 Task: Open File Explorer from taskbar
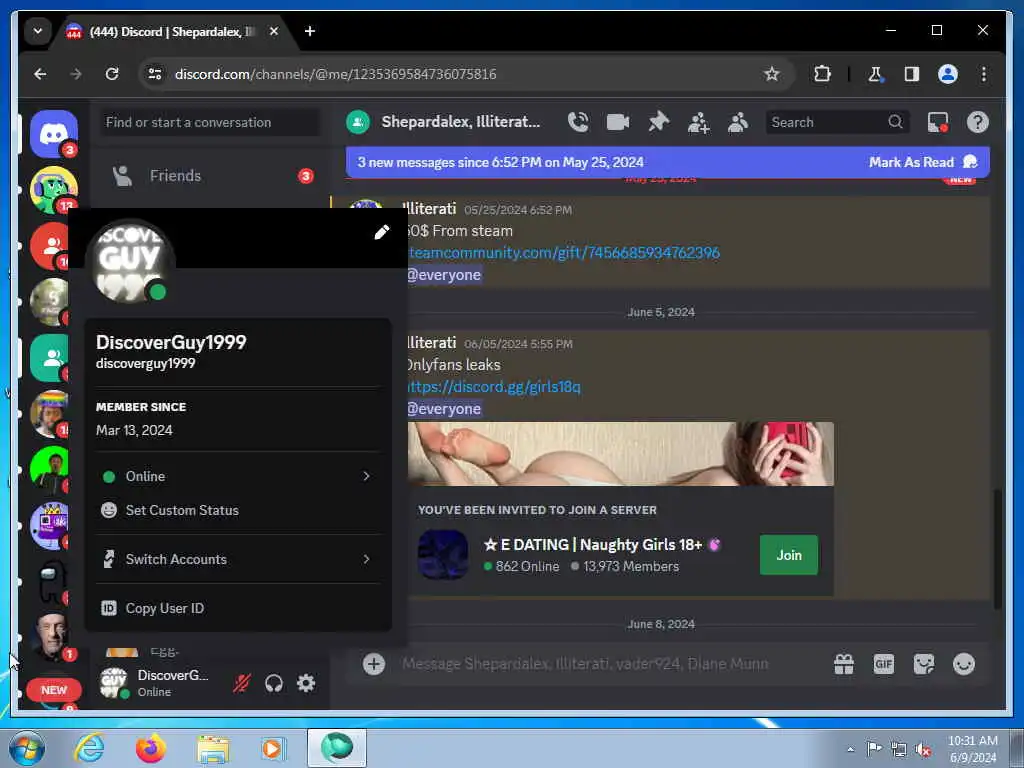coord(213,749)
